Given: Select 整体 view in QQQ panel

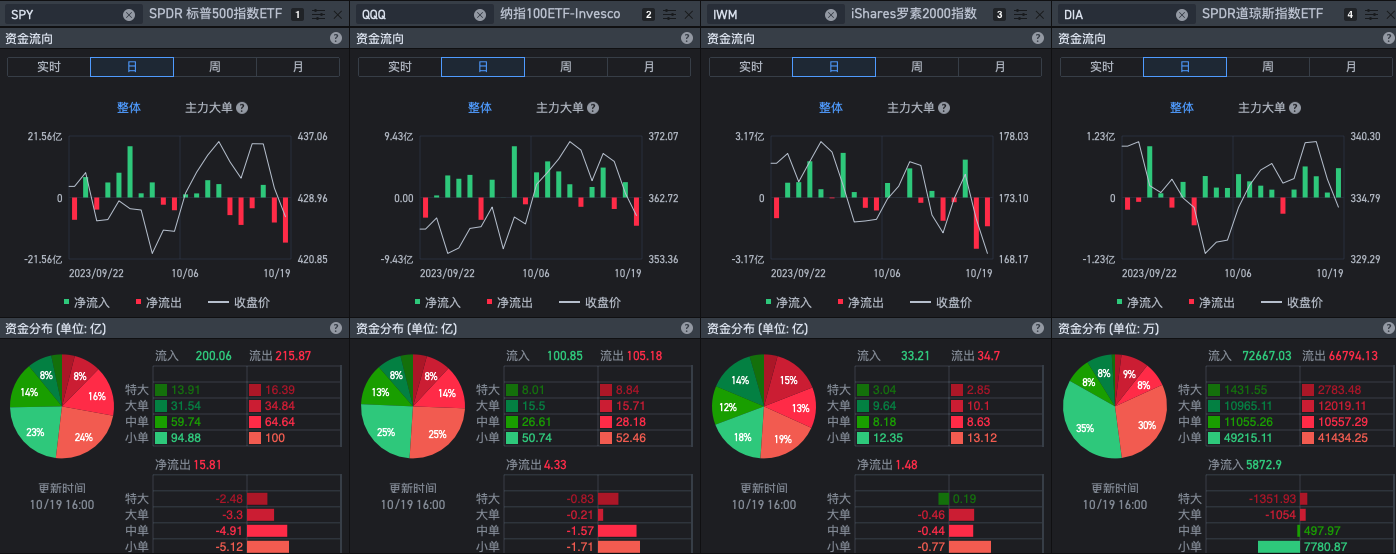Looking at the screenshot, I should (x=480, y=108).
